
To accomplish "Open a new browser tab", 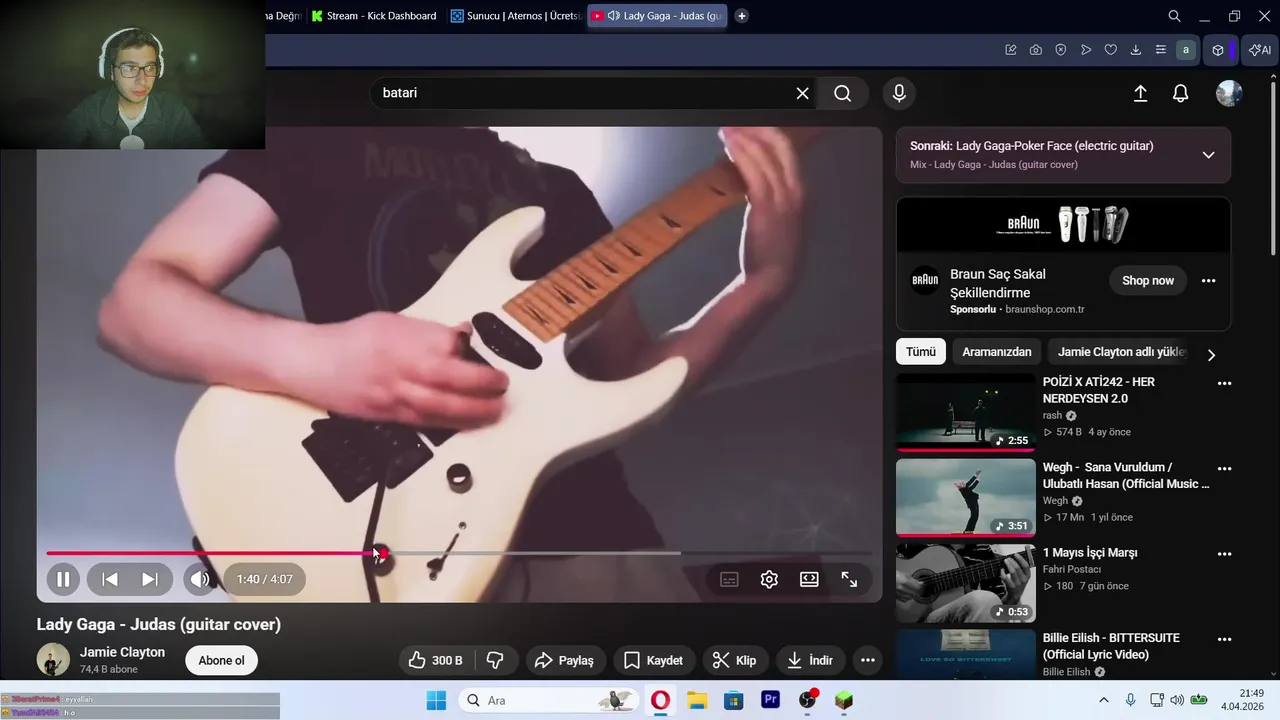I will coord(741,16).
